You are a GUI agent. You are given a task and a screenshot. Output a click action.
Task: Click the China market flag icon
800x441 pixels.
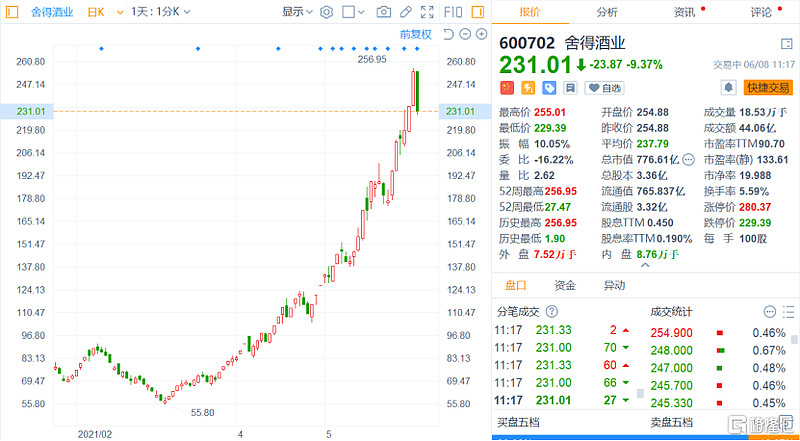click(x=507, y=88)
